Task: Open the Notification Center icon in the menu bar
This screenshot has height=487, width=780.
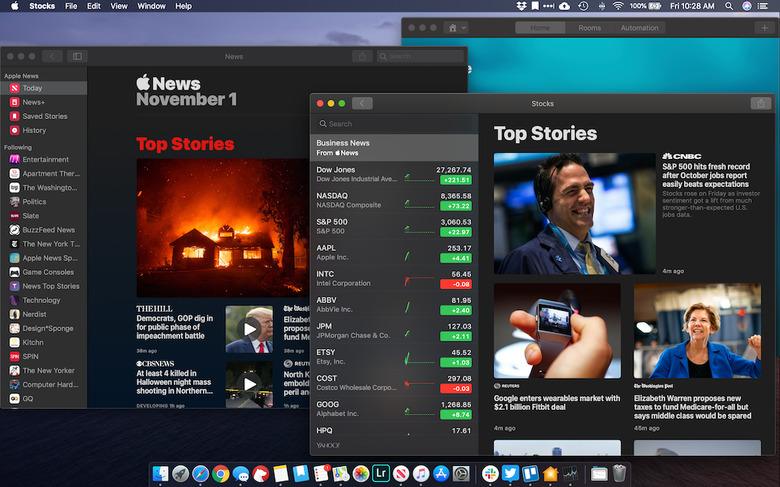Action: [763, 6]
